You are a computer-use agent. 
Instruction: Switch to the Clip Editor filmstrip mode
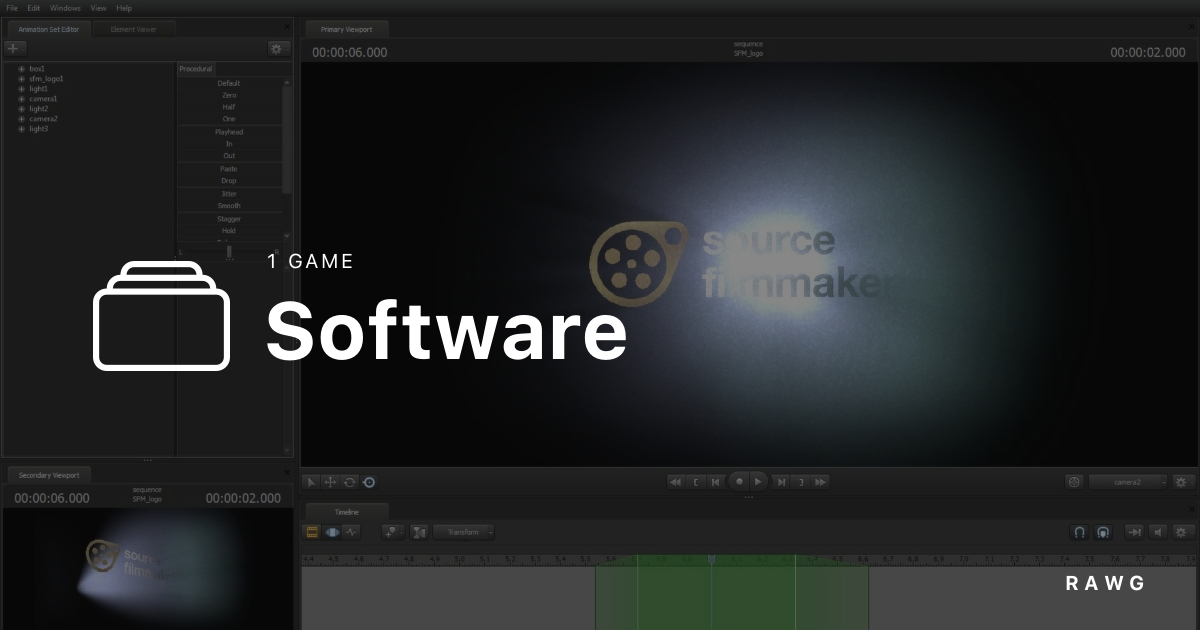(312, 532)
